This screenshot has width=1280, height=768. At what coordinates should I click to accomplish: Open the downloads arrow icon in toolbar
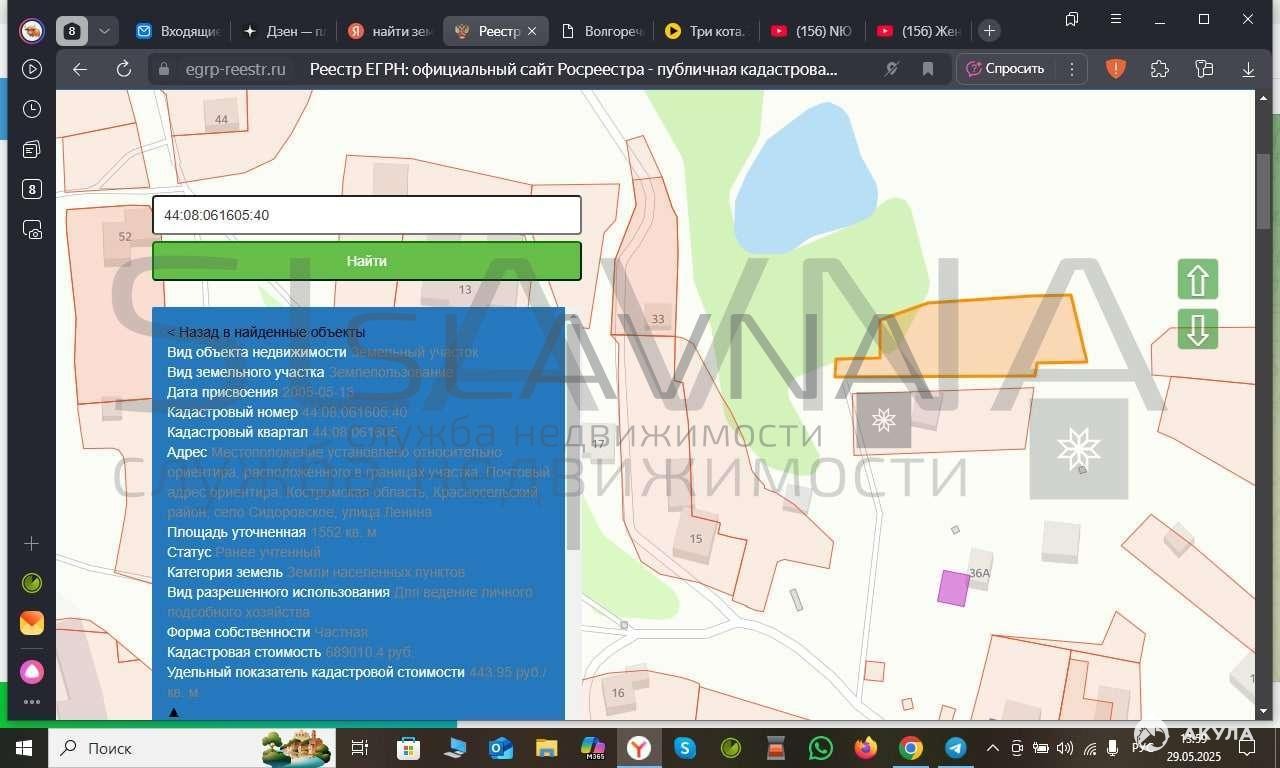point(1248,69)
